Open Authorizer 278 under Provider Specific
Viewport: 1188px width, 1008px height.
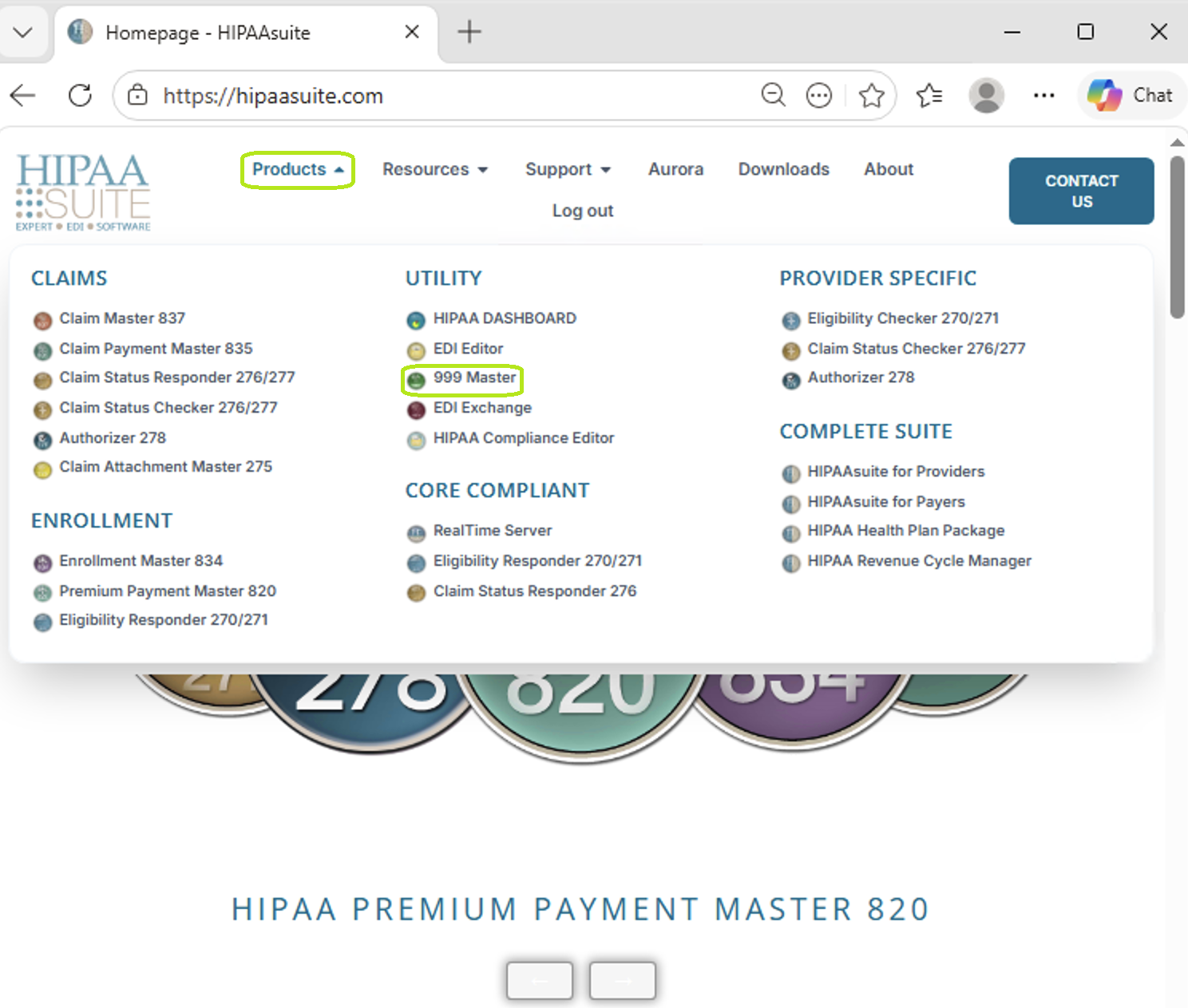[x=861, y=378]
